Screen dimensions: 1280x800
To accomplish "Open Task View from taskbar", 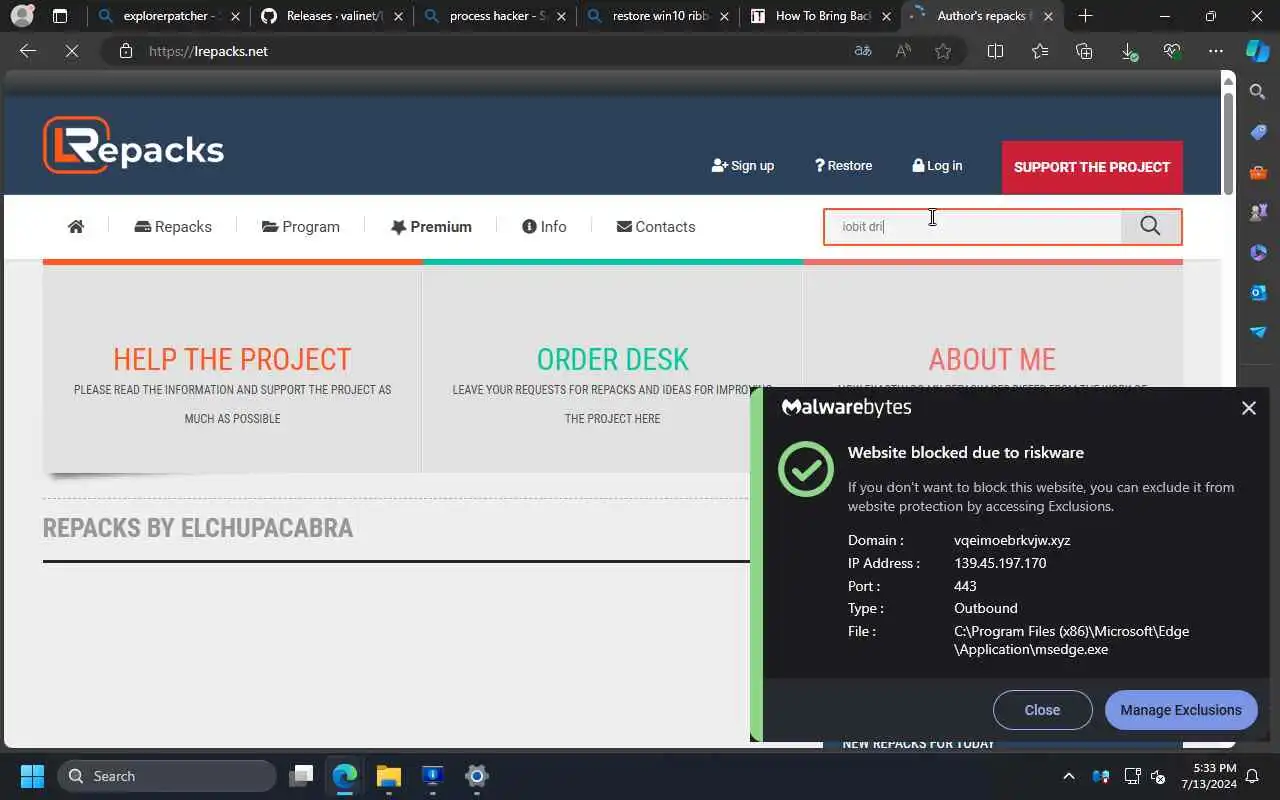I will (x=301, y=776).
